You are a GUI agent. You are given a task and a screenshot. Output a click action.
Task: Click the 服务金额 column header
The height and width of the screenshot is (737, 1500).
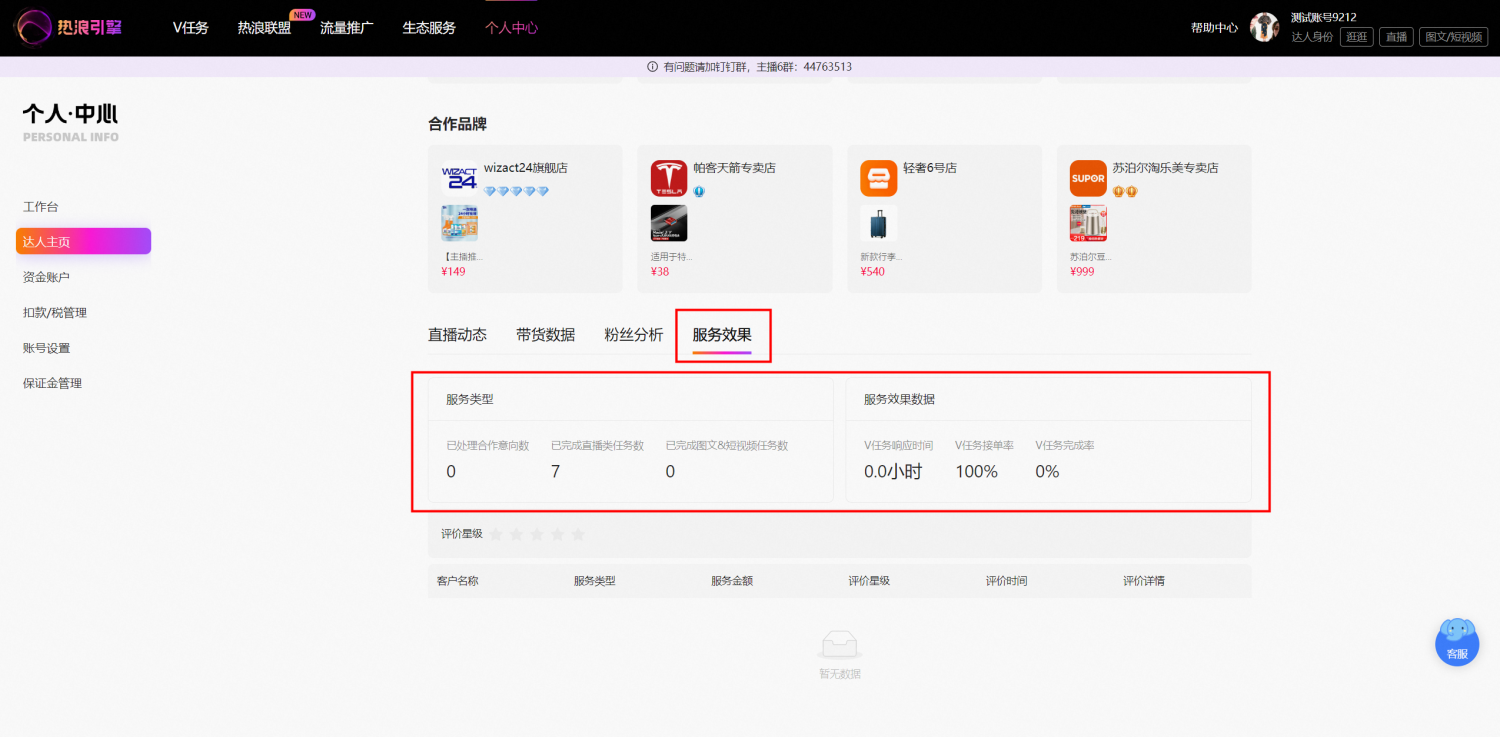[x=732, y=581]
